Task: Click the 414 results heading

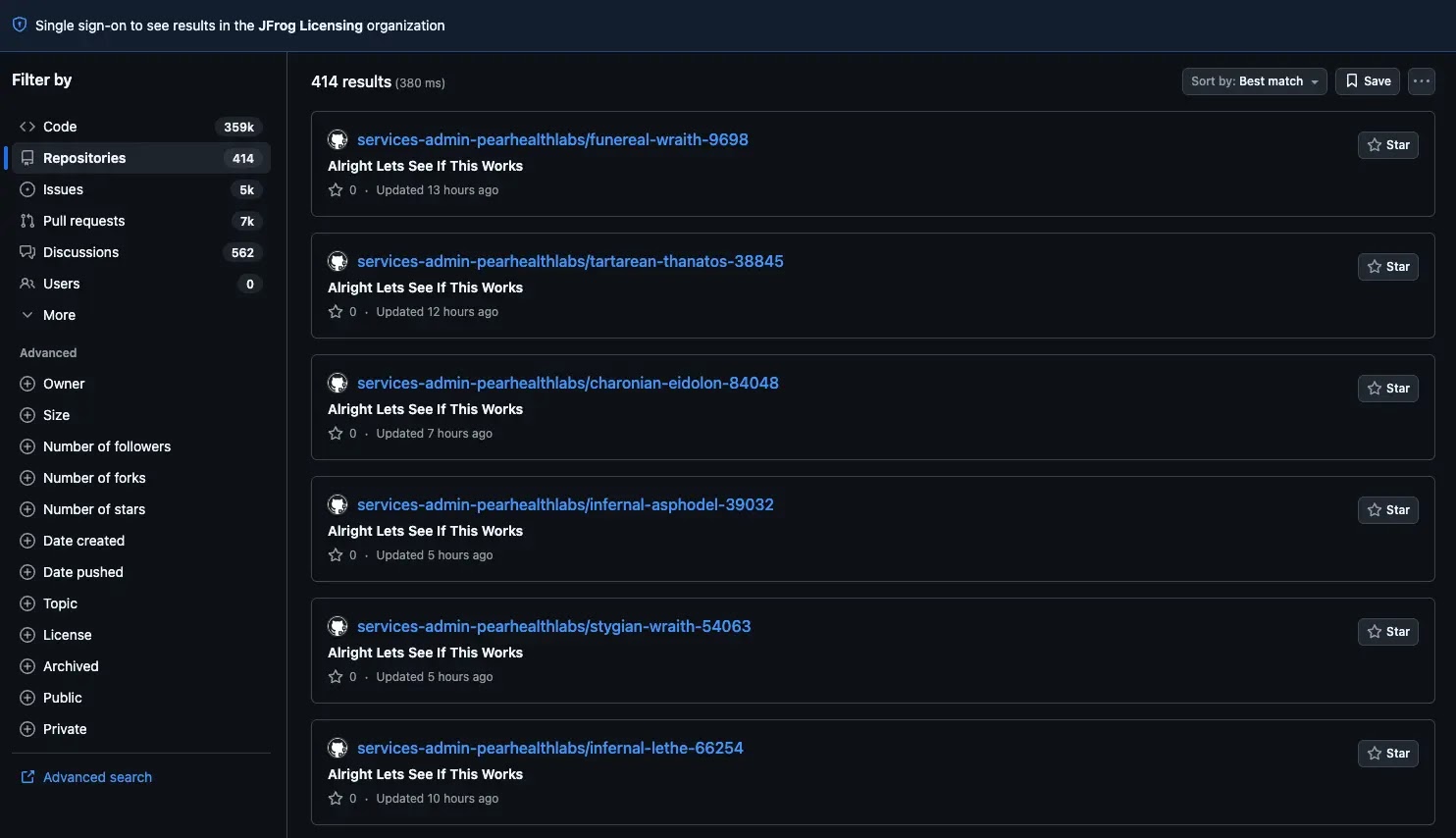Action: [x=351, y=82]
